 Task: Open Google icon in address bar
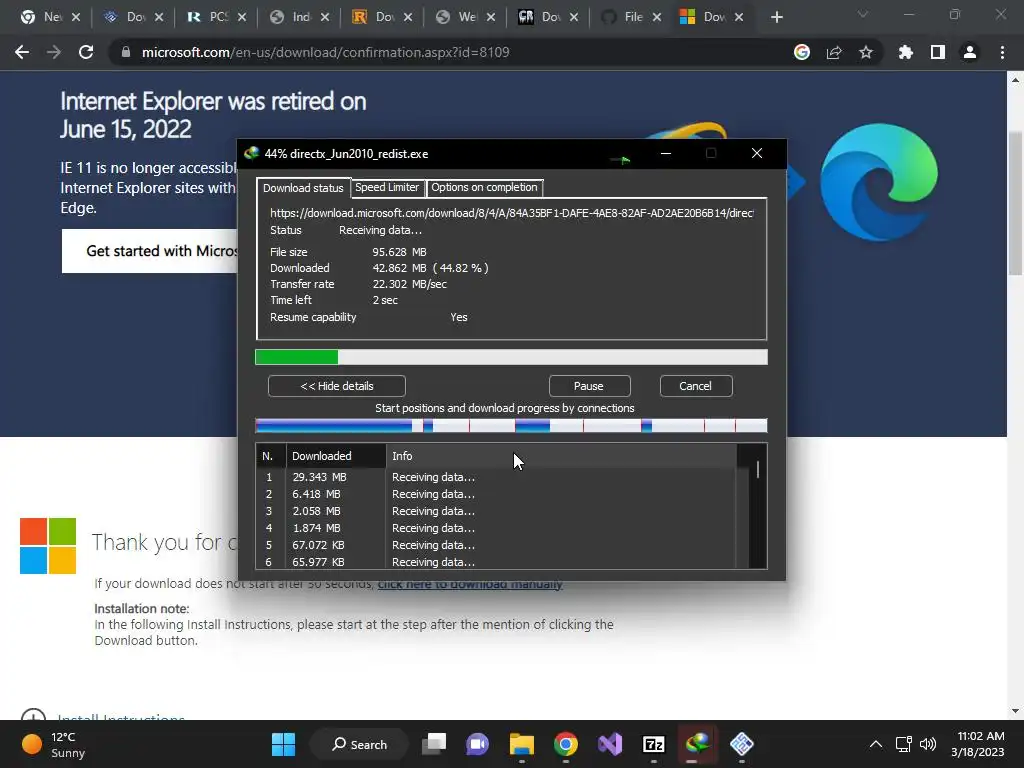click(802, 52)
